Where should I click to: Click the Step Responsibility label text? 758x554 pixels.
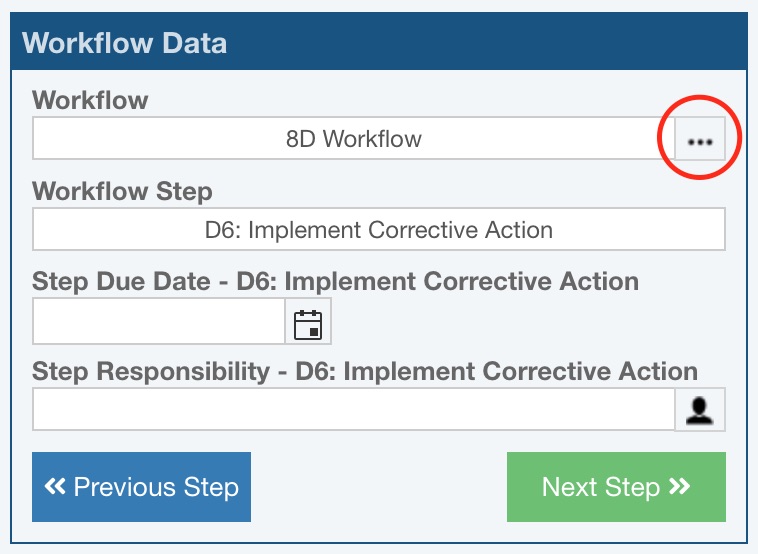[x=365, y=372]
